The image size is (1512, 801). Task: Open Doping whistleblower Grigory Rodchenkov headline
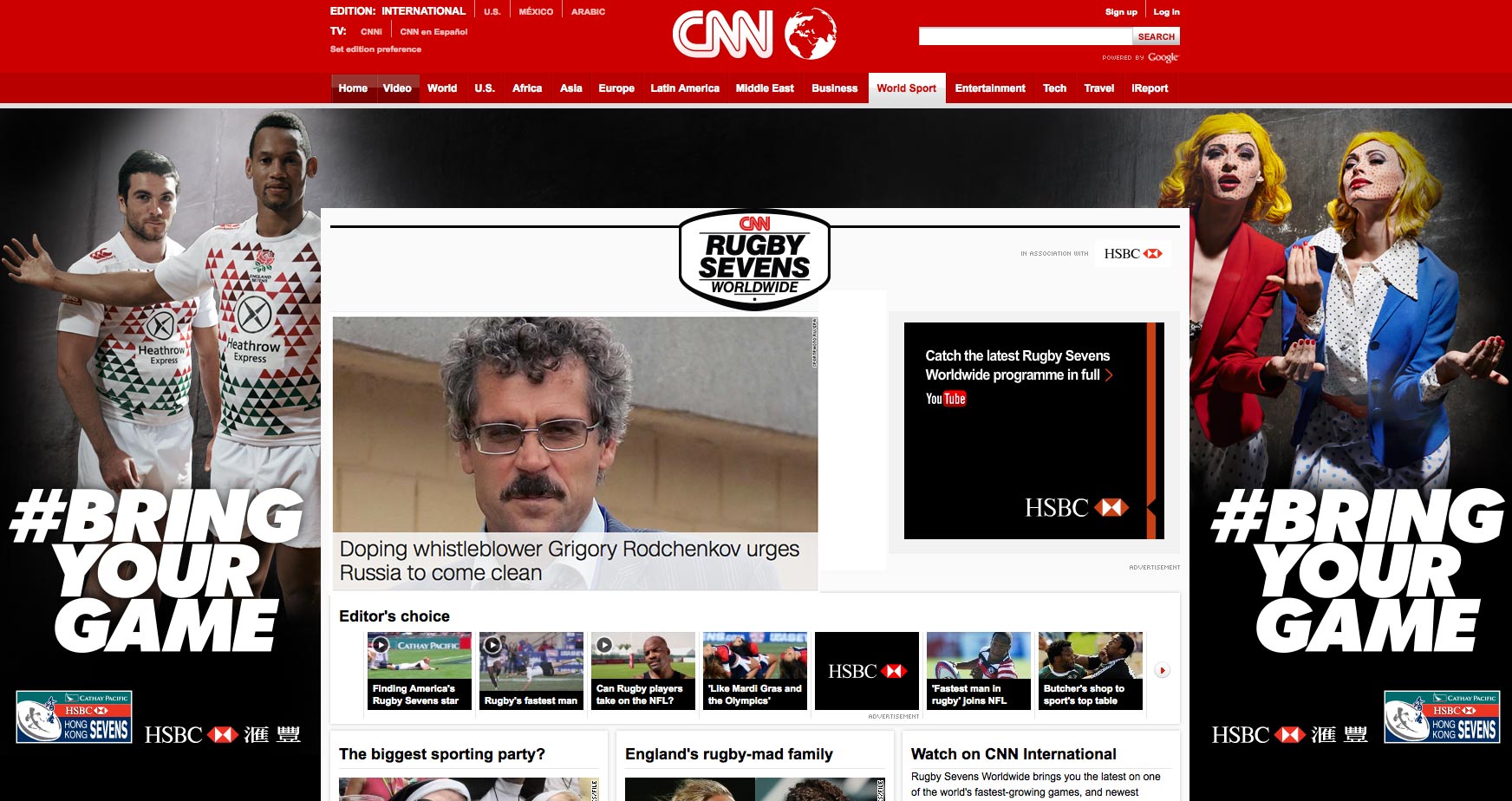[570, 561]
